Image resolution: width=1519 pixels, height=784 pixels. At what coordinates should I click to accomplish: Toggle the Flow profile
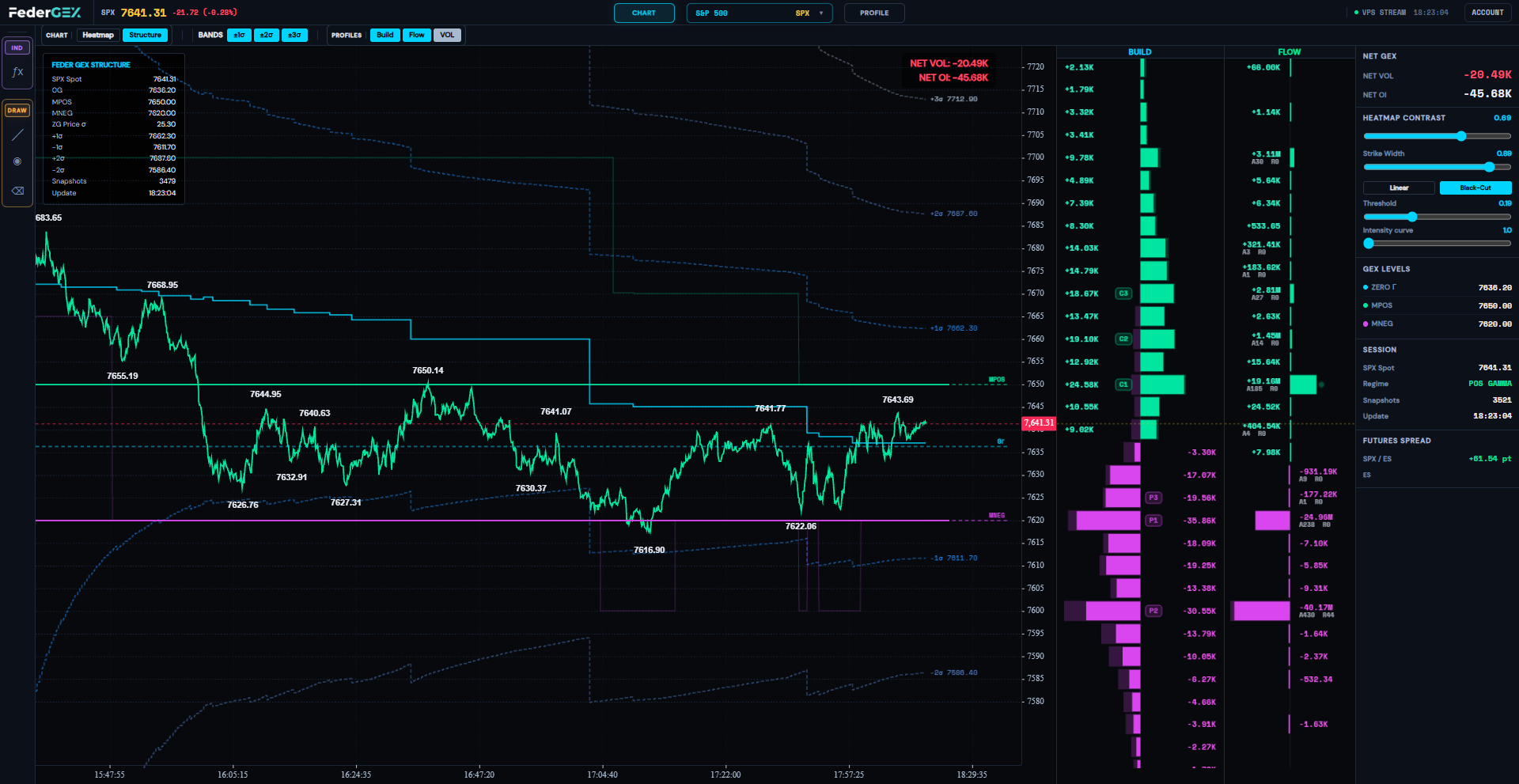click(x=417, y=35)
